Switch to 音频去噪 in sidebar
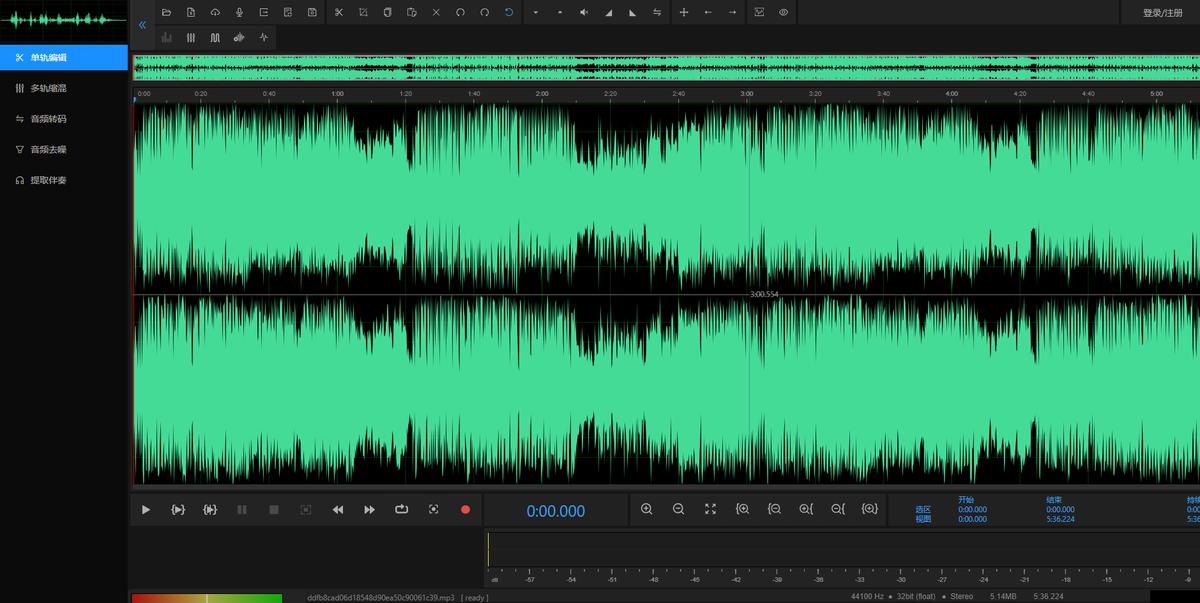Screen dimensions: 1200x603 coord(48,149)
